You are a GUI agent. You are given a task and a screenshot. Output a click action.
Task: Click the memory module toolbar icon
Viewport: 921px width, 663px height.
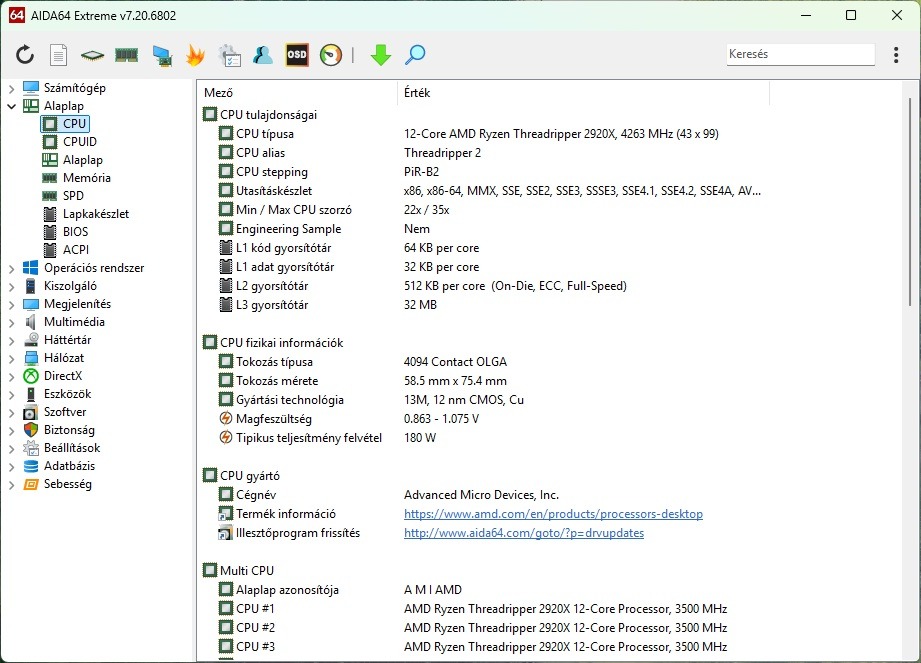tap(127, 55)
